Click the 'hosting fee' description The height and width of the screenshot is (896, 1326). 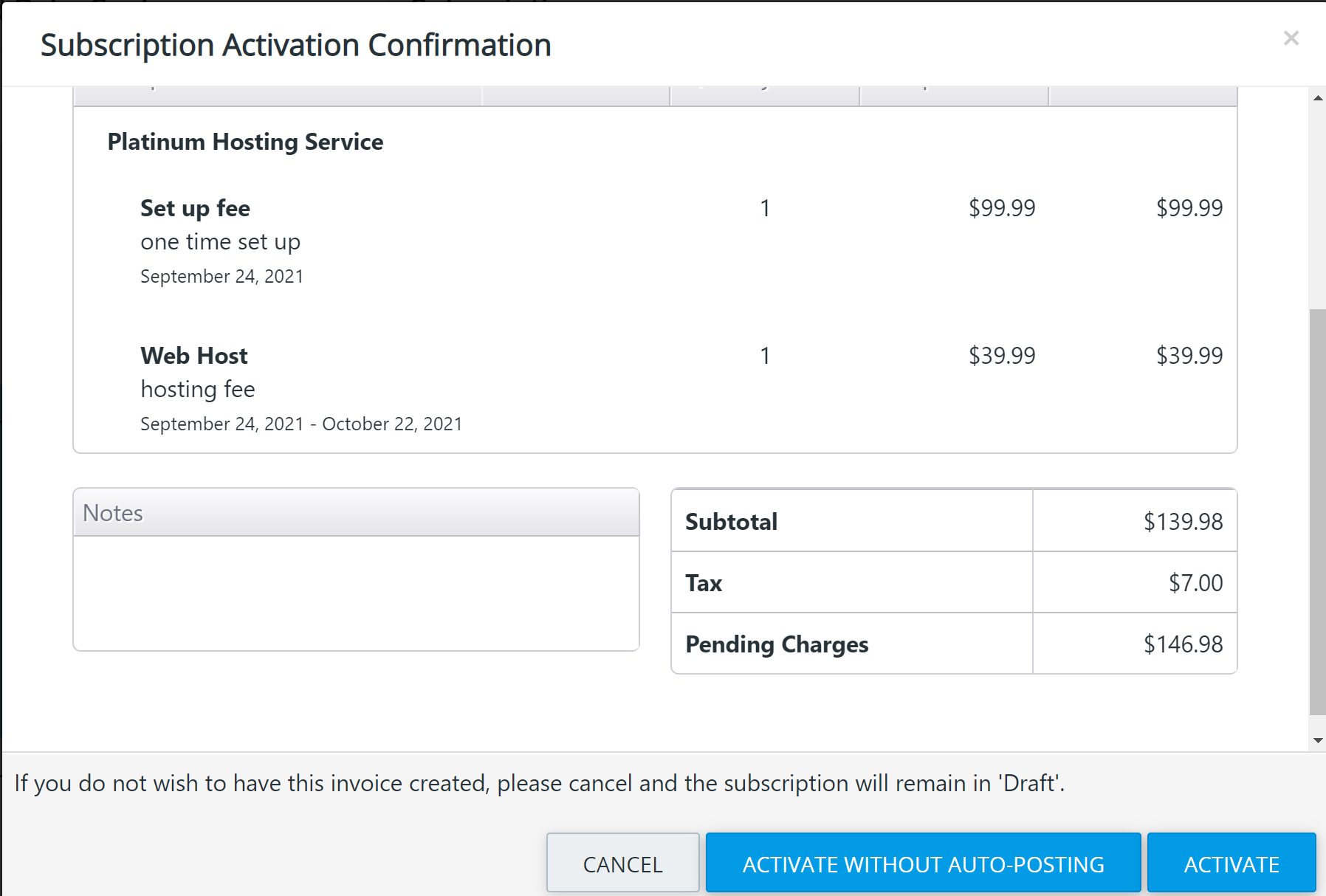pyautogui.click(x=198, y=389)
